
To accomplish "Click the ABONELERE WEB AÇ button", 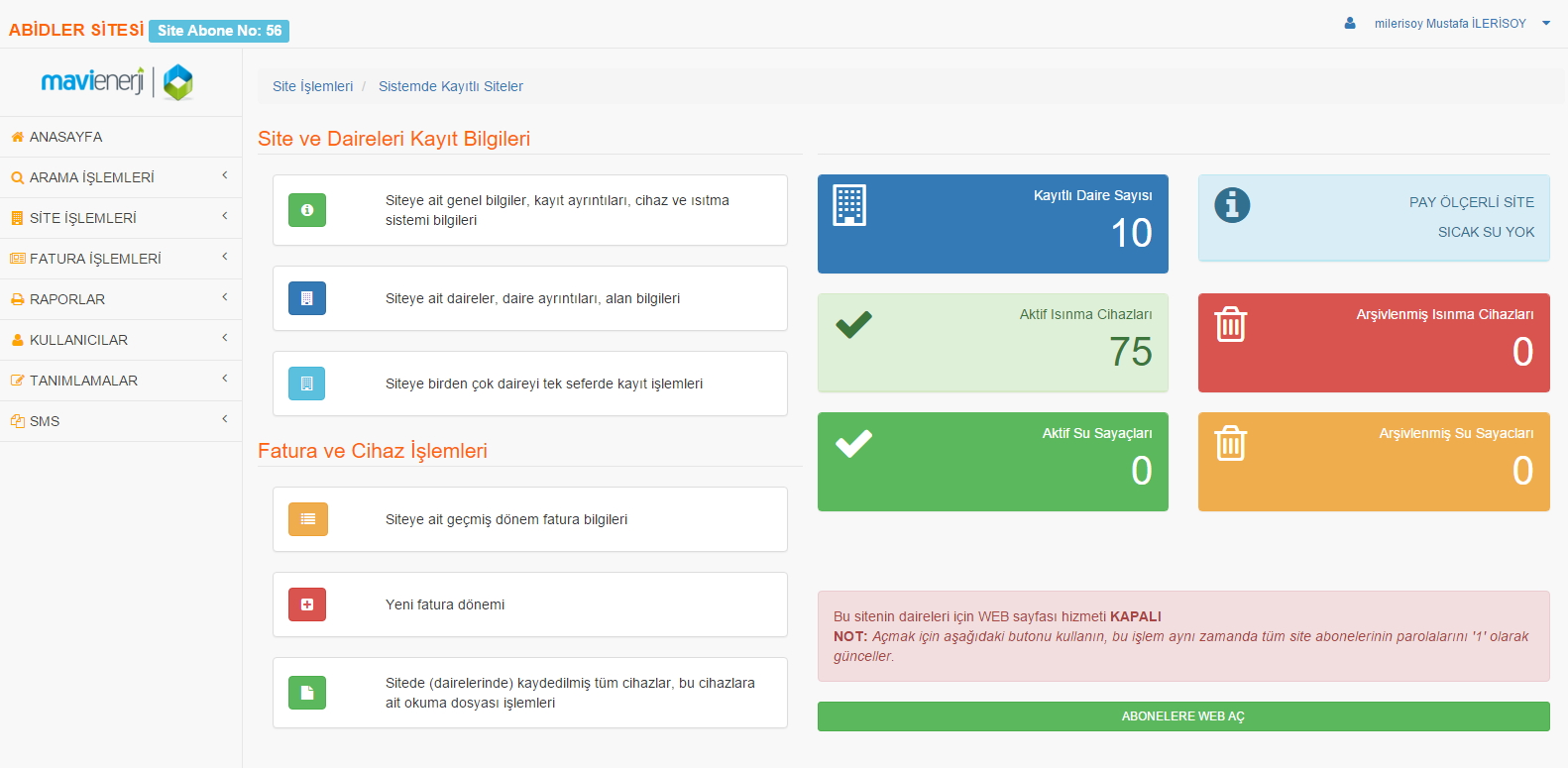I will [x=1183, y=716].
